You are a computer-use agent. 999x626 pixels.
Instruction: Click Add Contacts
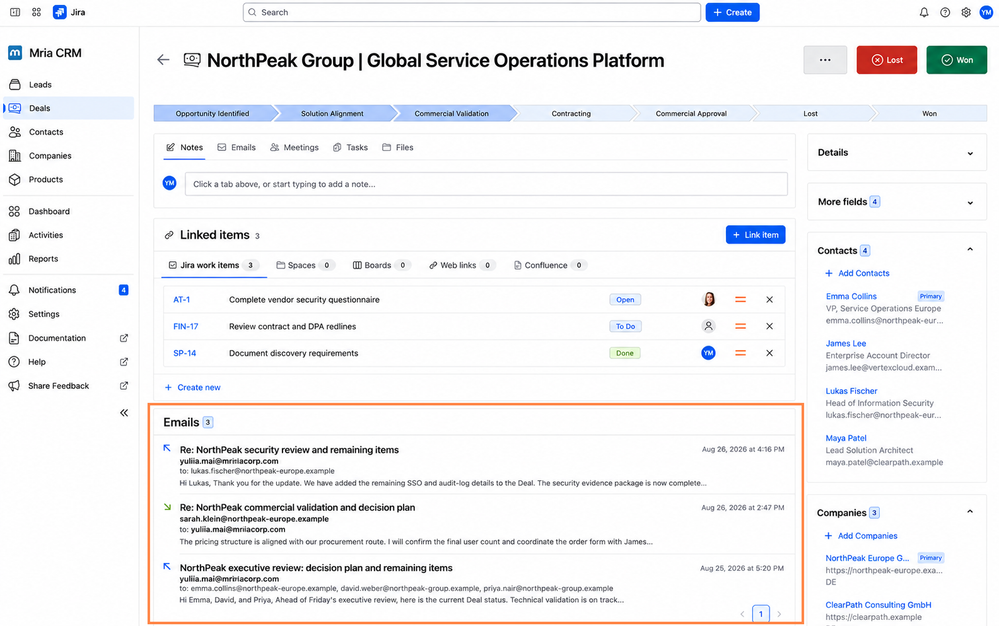pyautogui.click(x=857, y=273)
